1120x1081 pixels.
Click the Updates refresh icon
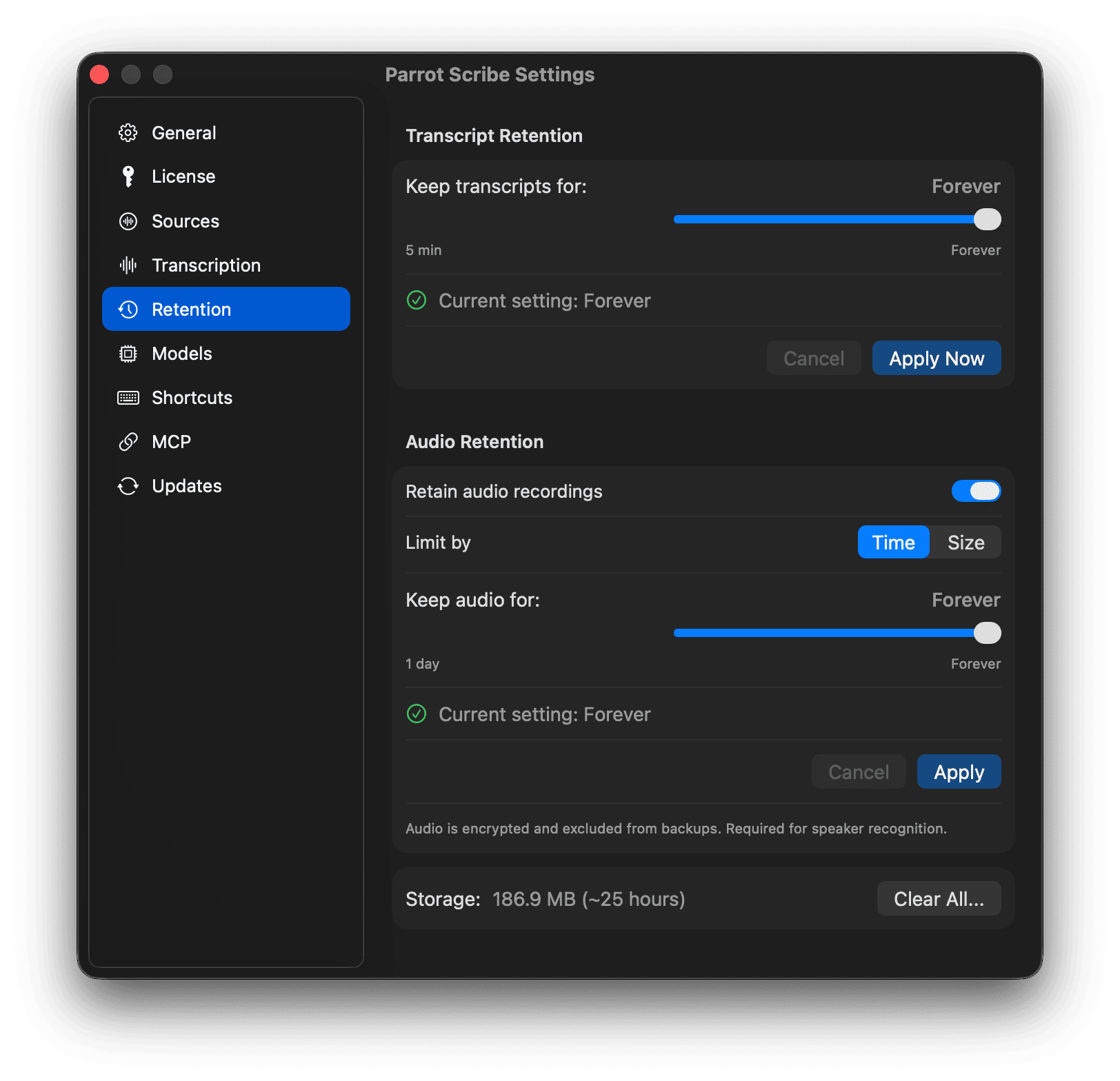coord(128,485)
